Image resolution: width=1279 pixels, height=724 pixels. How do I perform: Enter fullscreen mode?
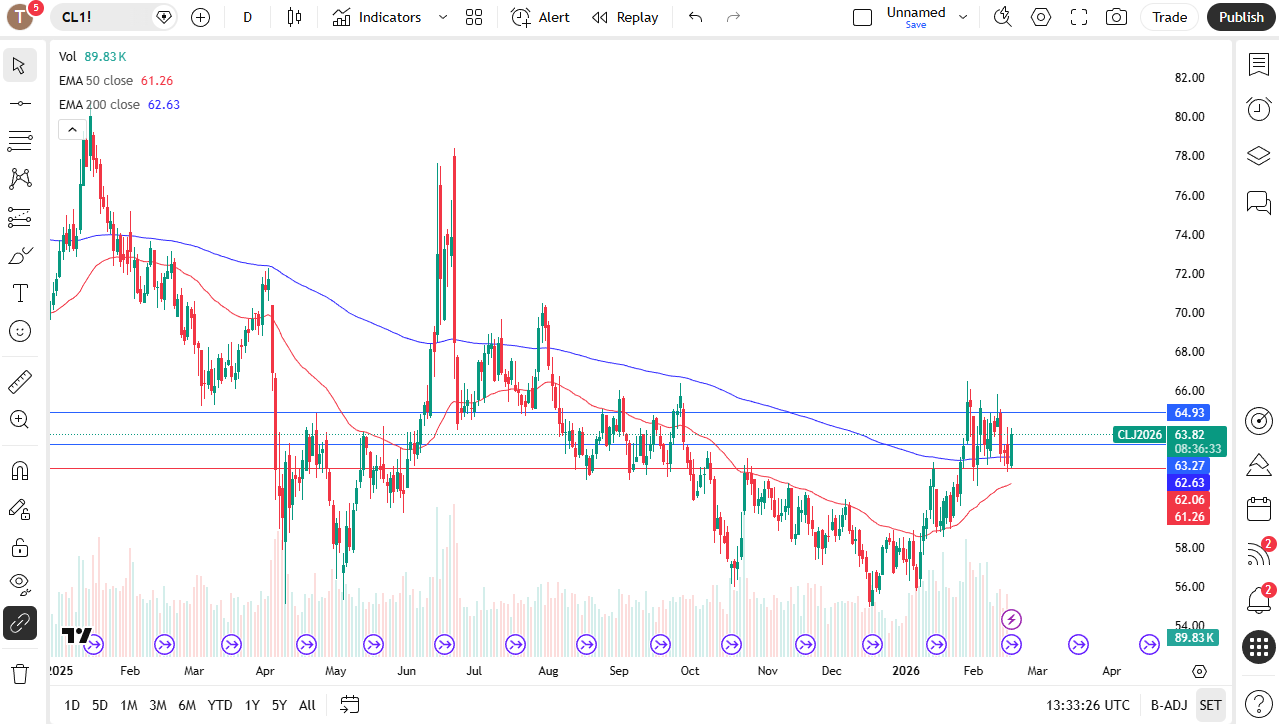1079,17
